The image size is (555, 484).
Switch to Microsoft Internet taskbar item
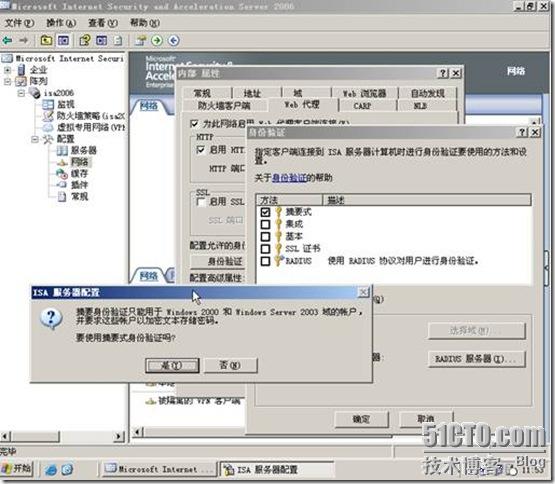click(159, 469)
